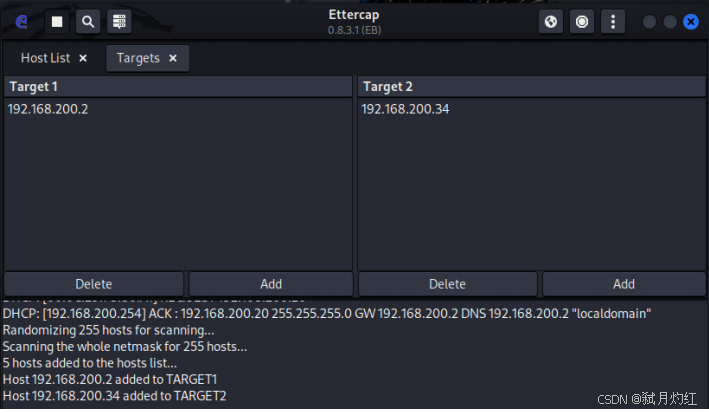Click the Target 1 column header
This screenshot has height=413, width=709.
click(178, 86)
